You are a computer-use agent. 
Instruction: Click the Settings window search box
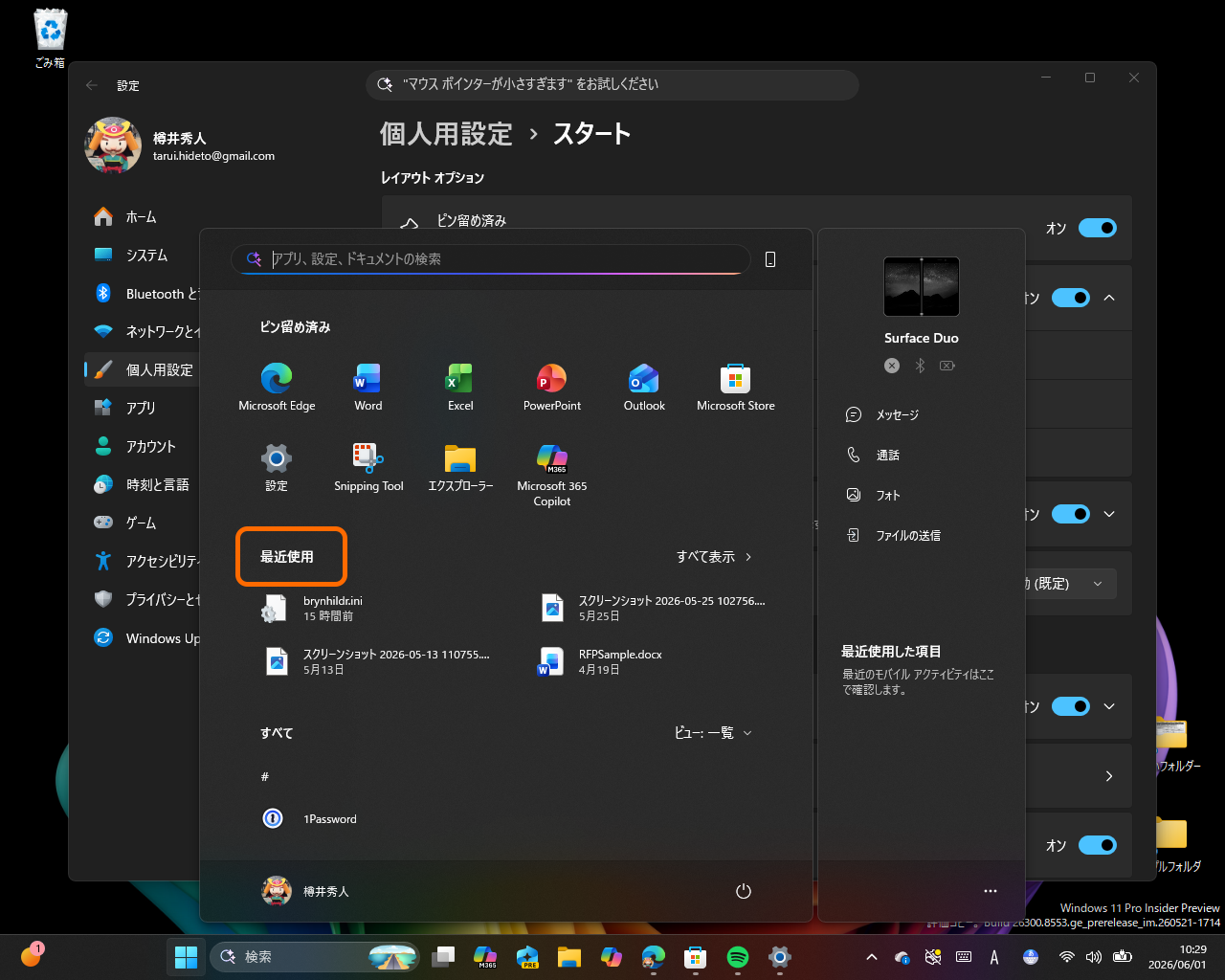pyautogui.click(x=612, y=84)
